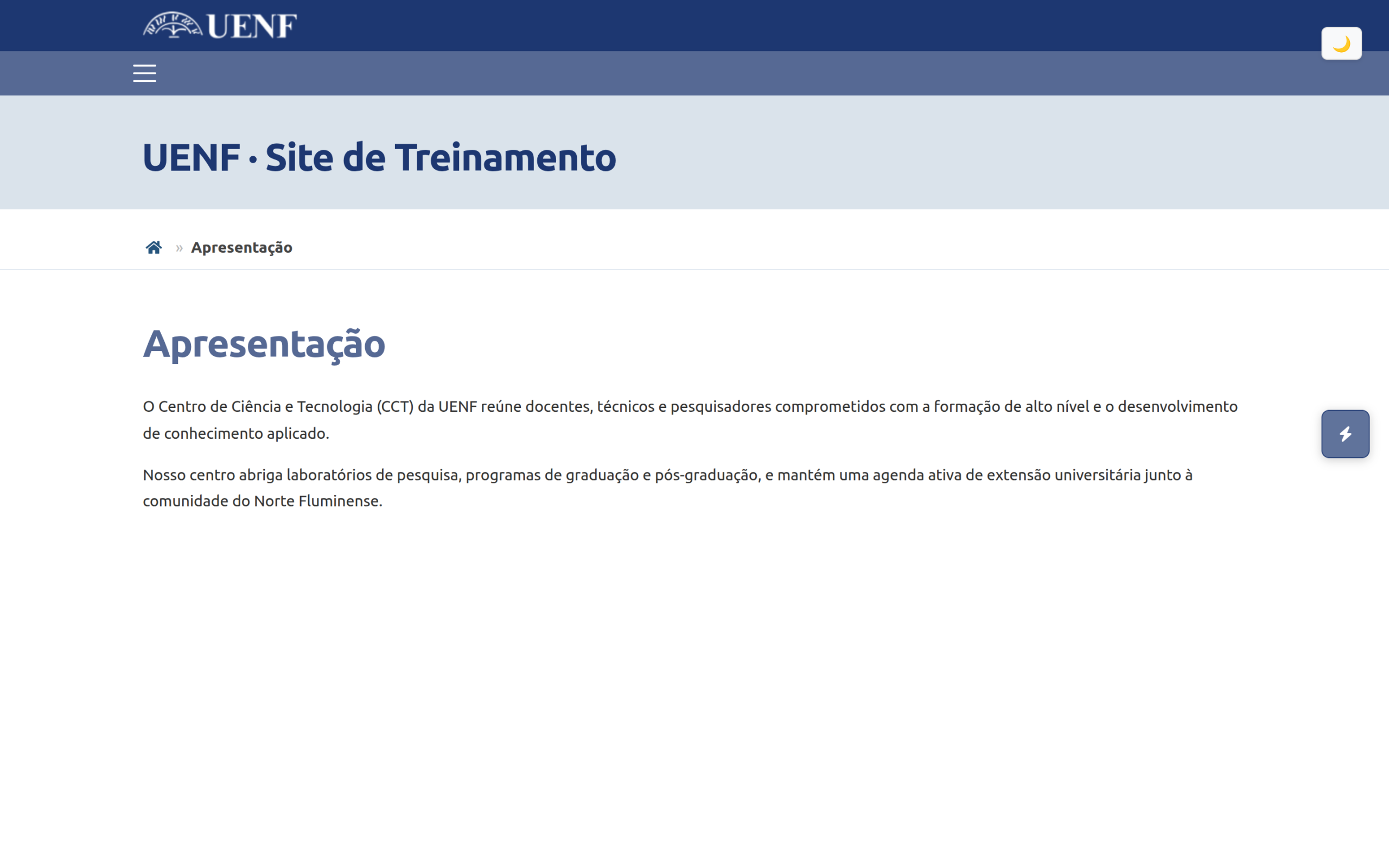Click the large Apresentação page heading
The width and height of the screenshot is (1389, 868).
[x=264, y=344]
